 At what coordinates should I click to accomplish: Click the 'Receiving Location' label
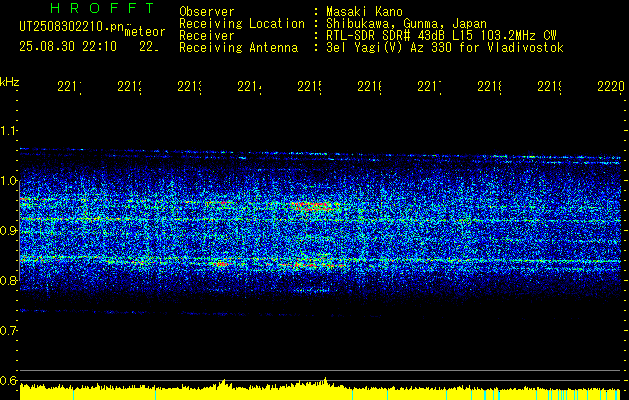pos(242,24)
